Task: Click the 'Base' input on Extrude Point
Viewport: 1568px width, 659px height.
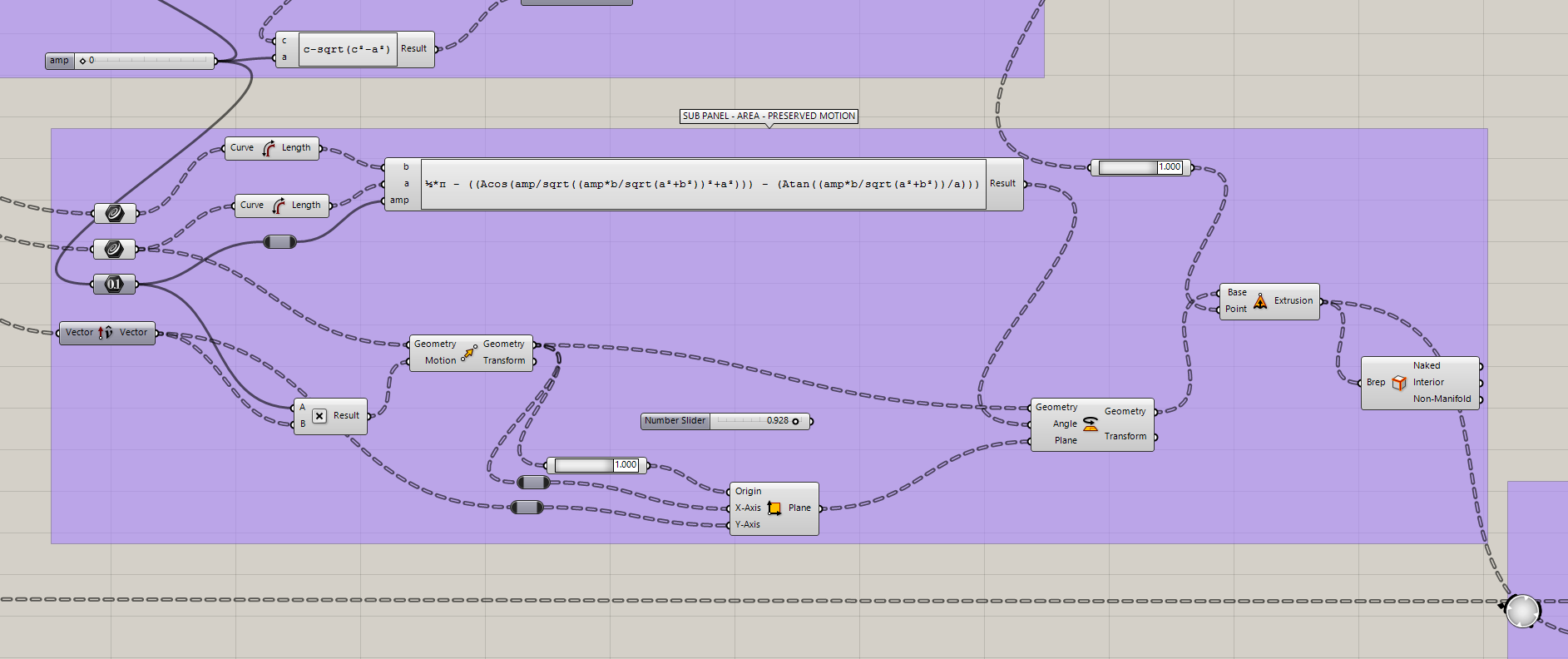Action: (1237, 293)
